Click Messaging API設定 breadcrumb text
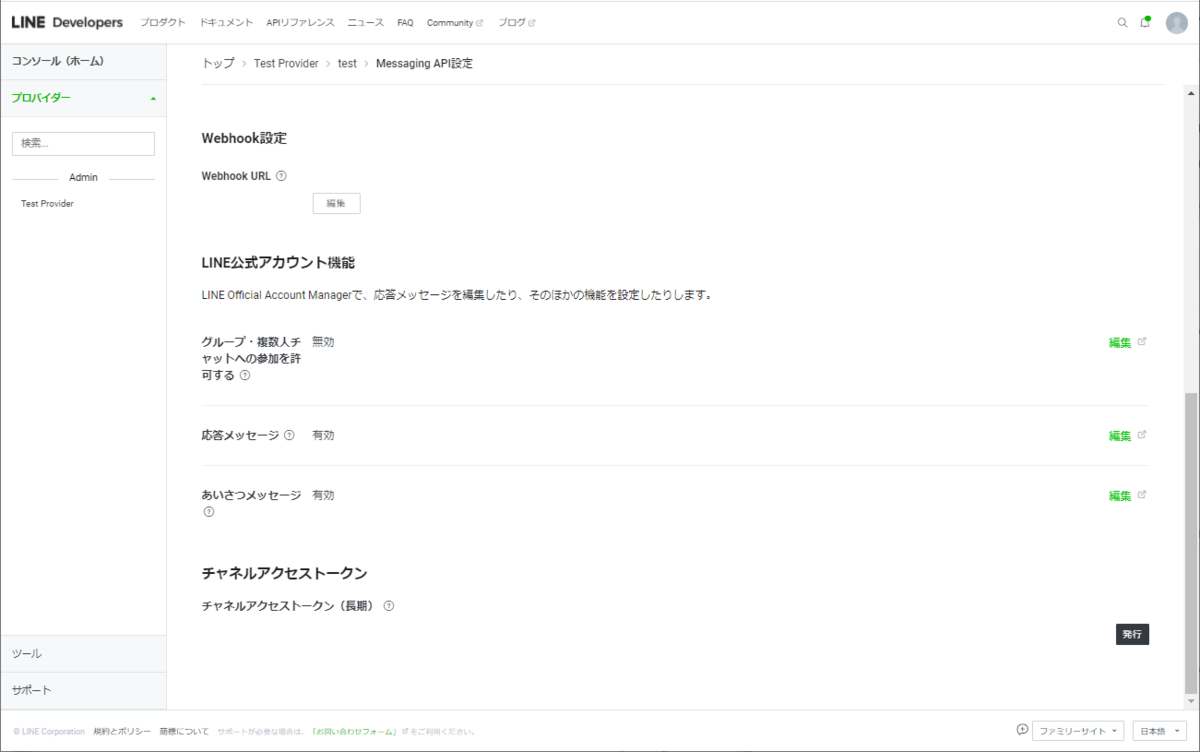The image size is (1200, 752). [x=424, y=63]
